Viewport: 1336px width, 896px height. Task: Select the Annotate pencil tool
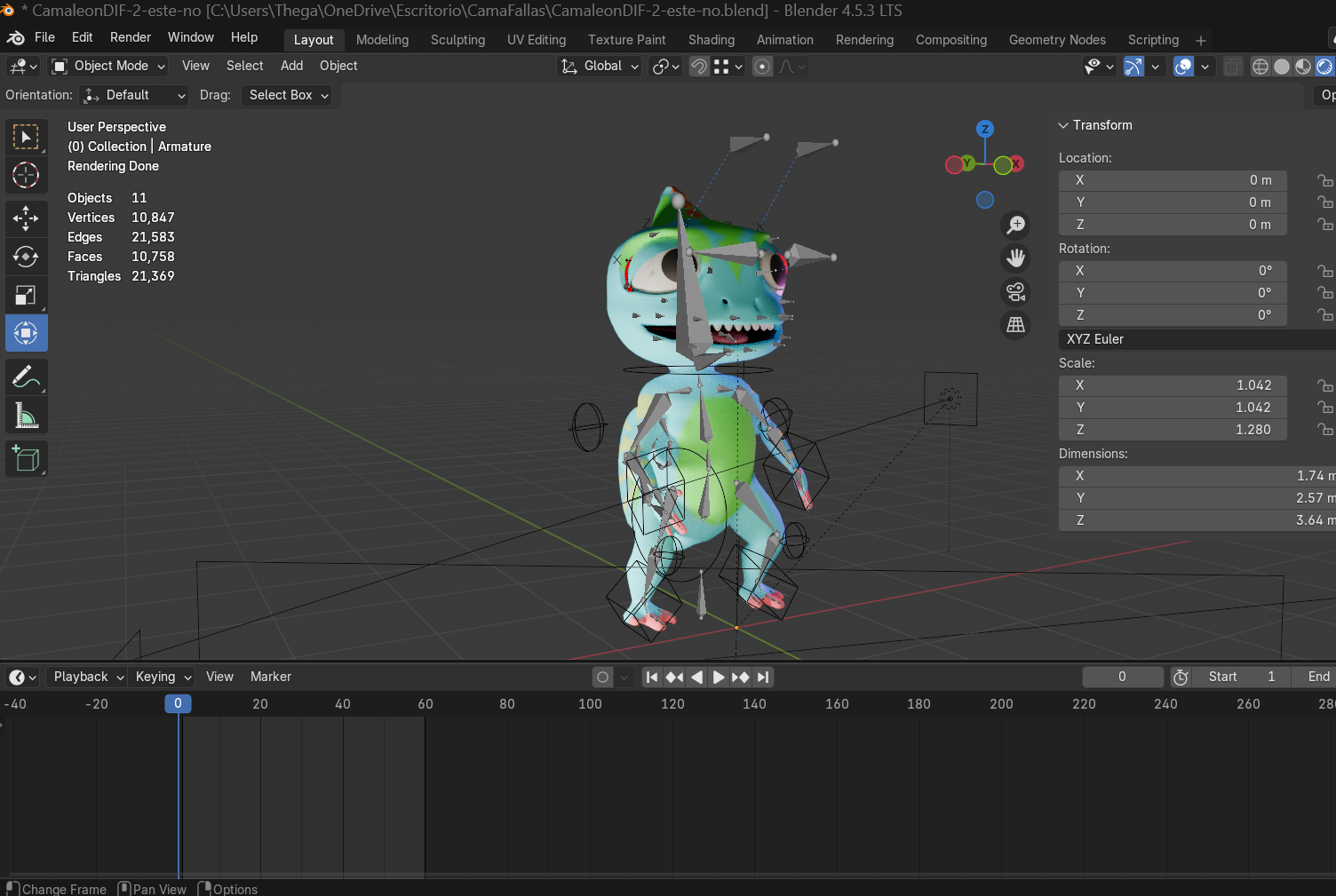coord(26,377)
